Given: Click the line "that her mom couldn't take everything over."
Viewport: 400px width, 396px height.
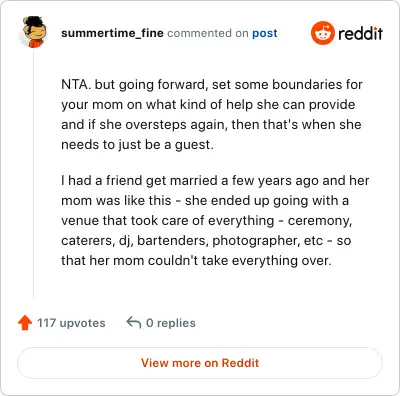Looking at the screenshot, I should point(196,260).
